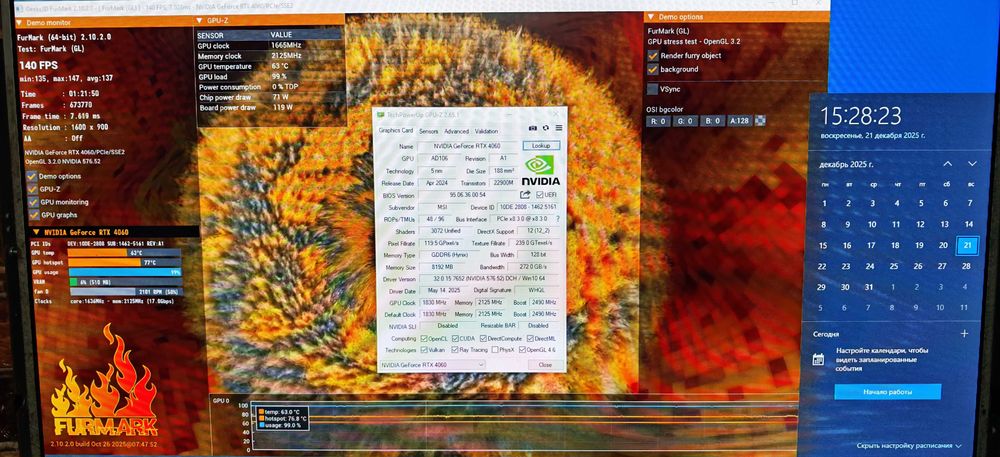1000x457 pixels.
Task: Click the GPU temperature row in the overlay table
Action: (270, 66)
